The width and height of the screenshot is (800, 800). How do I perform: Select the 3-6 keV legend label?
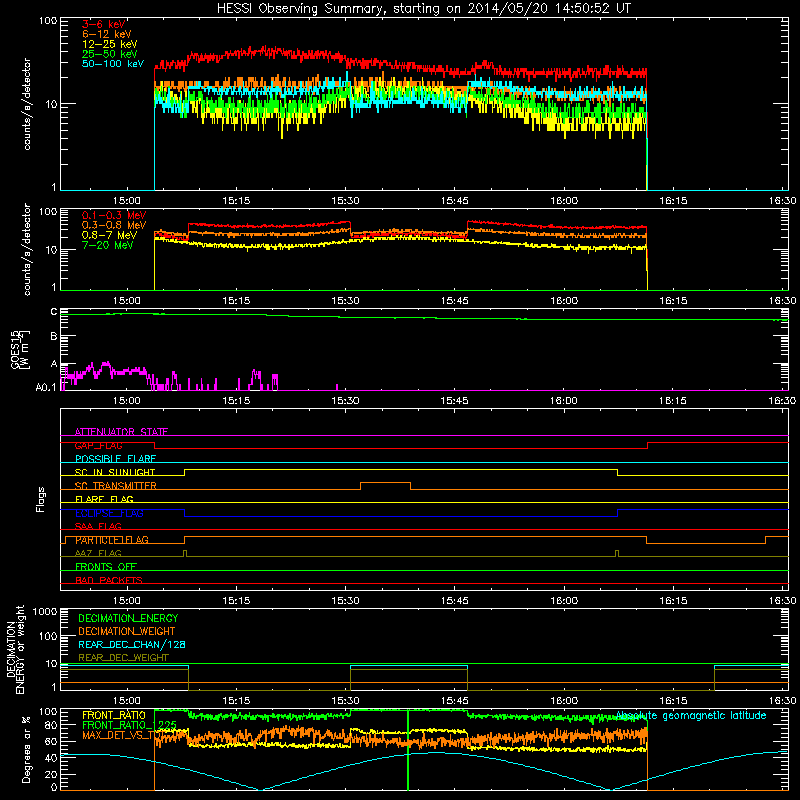[103, 24]
